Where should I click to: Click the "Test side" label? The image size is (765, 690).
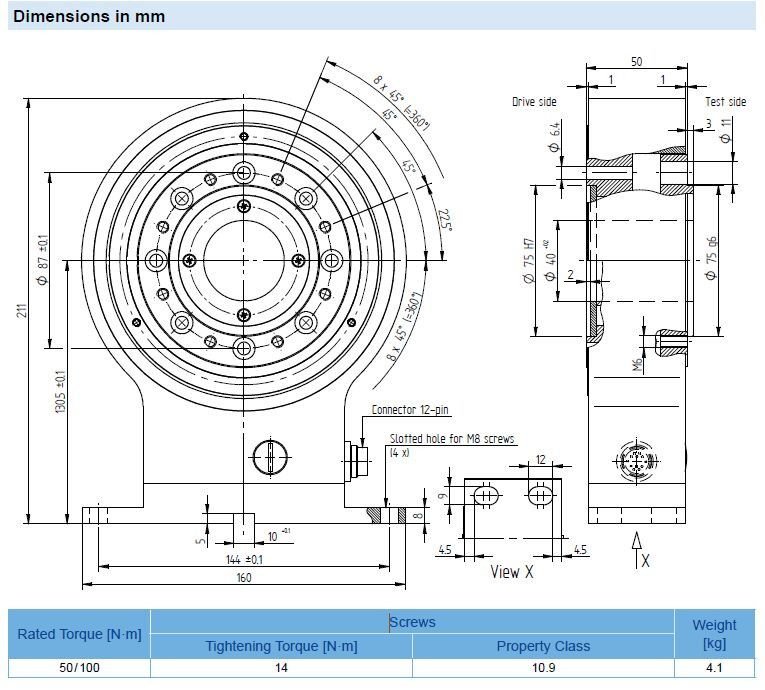click(x=725, y=102)
